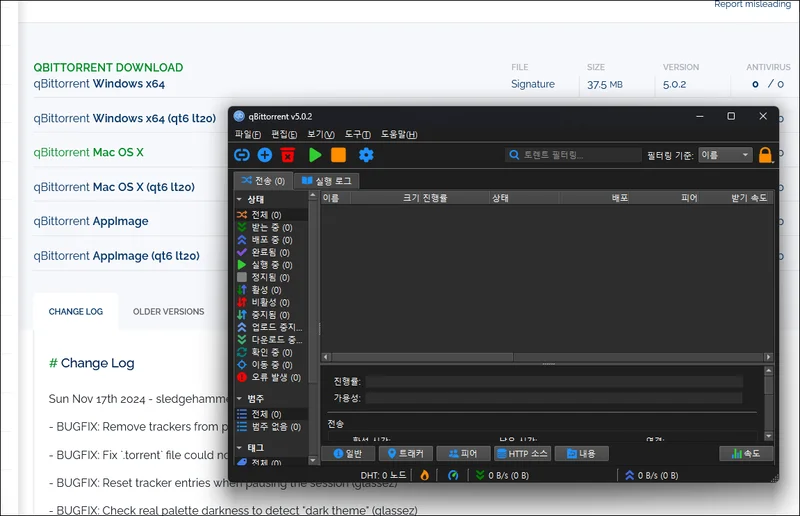Open qBittorrent options gear icon
Viewport: 800px width, 516px height.
coord(366,155)
